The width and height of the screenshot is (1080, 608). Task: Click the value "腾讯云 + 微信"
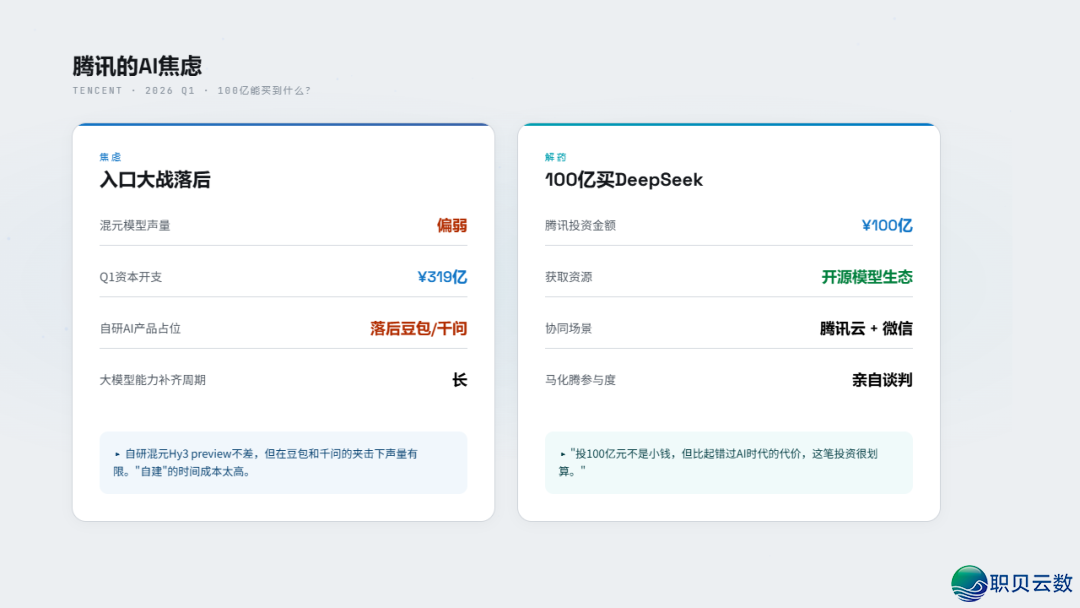pyautogui.click(x=866, y=328)
